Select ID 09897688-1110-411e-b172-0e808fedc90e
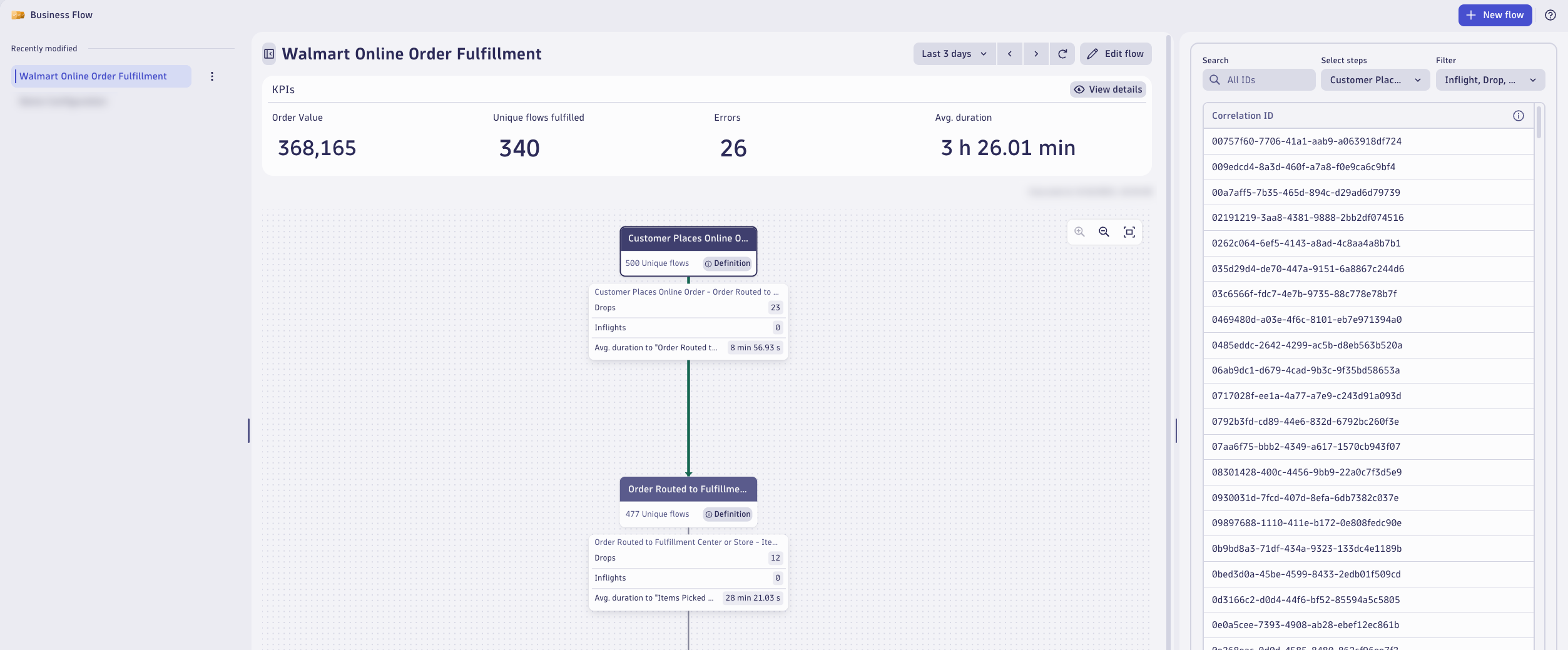 click(1368, 523)
